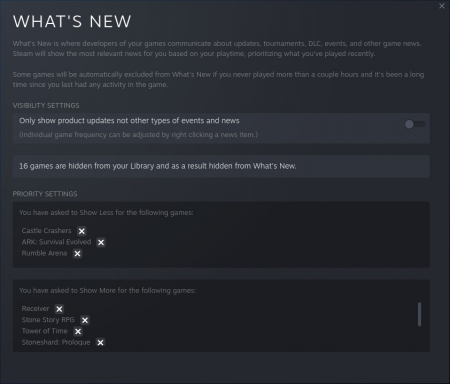
Task: Remove Stone Story RPG from Show More
Action: point(85,320)
